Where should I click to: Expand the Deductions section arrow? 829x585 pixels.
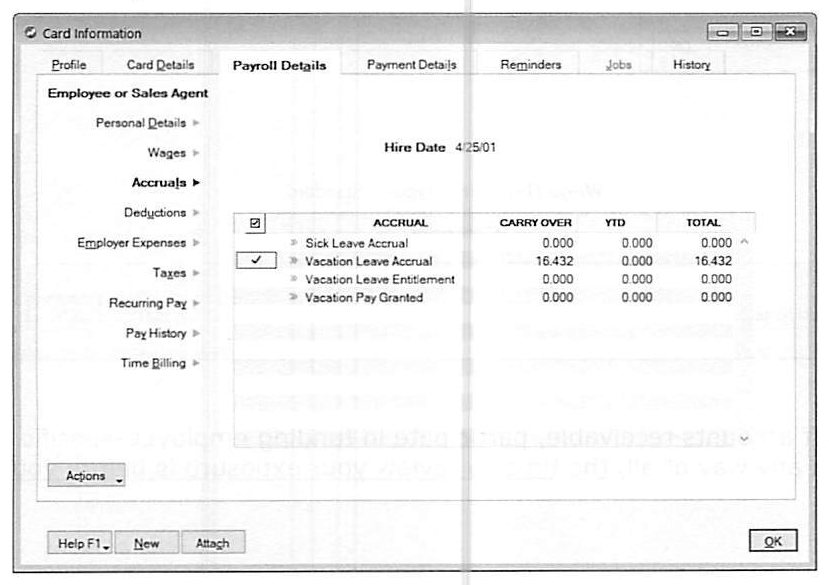tap(196, 213)
